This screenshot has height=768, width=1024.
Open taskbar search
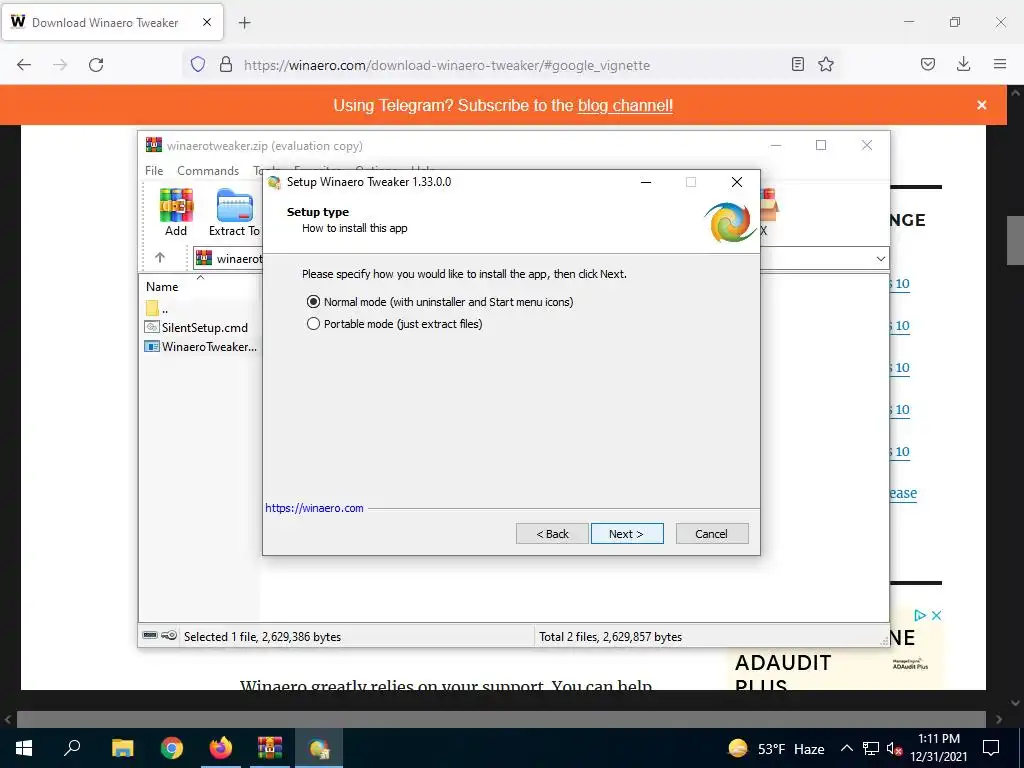click(72, 748)
